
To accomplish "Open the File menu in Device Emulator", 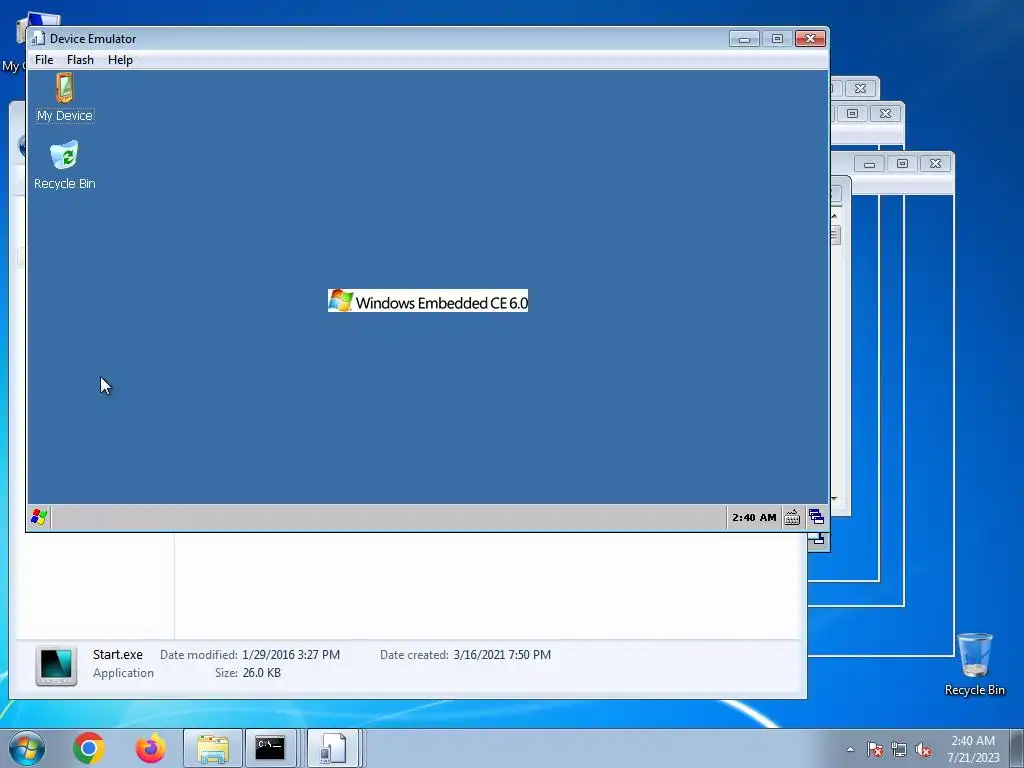I will point(44,59).
